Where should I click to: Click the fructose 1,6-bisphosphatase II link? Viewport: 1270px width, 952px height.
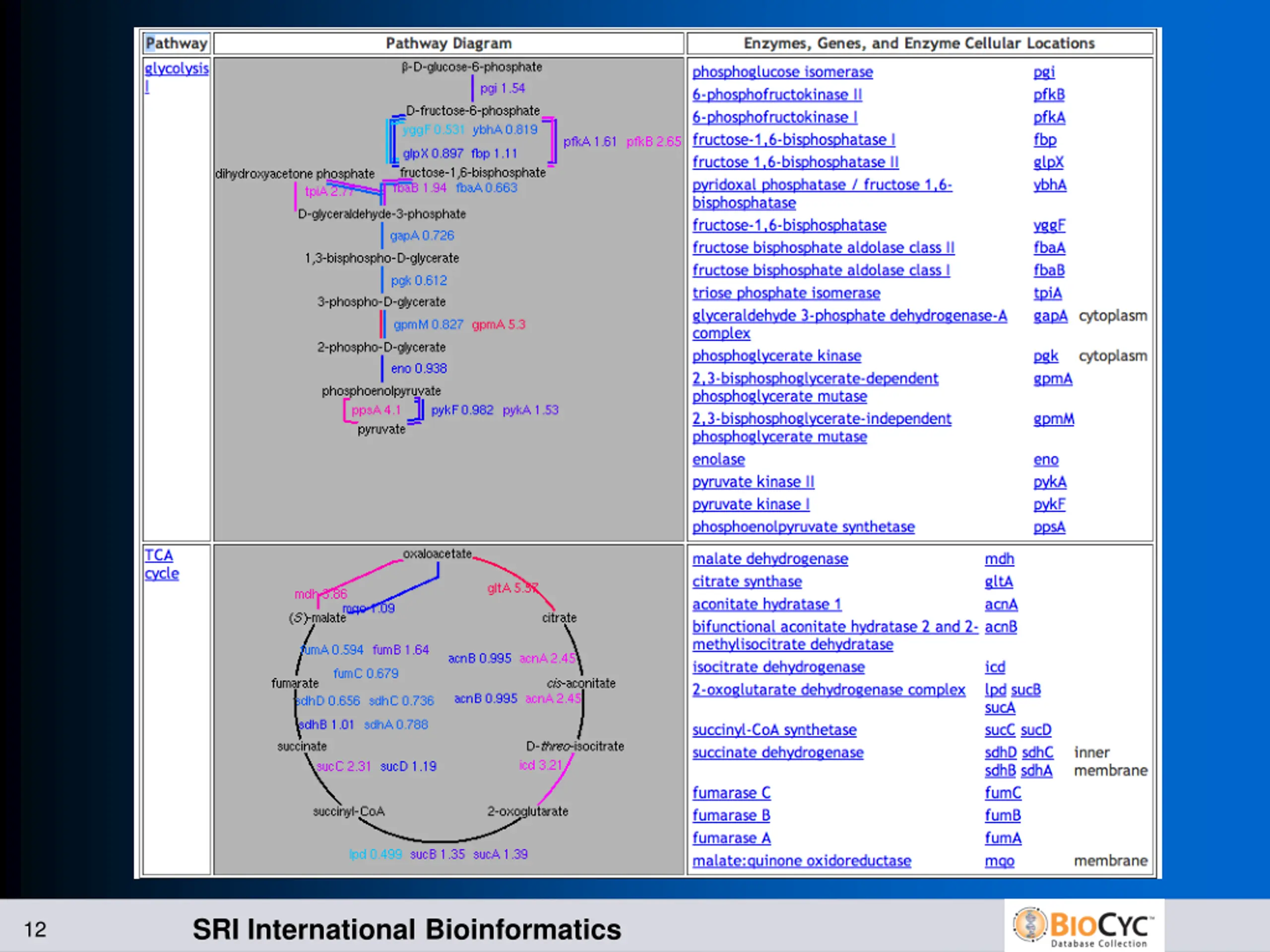tap(795, 162)
